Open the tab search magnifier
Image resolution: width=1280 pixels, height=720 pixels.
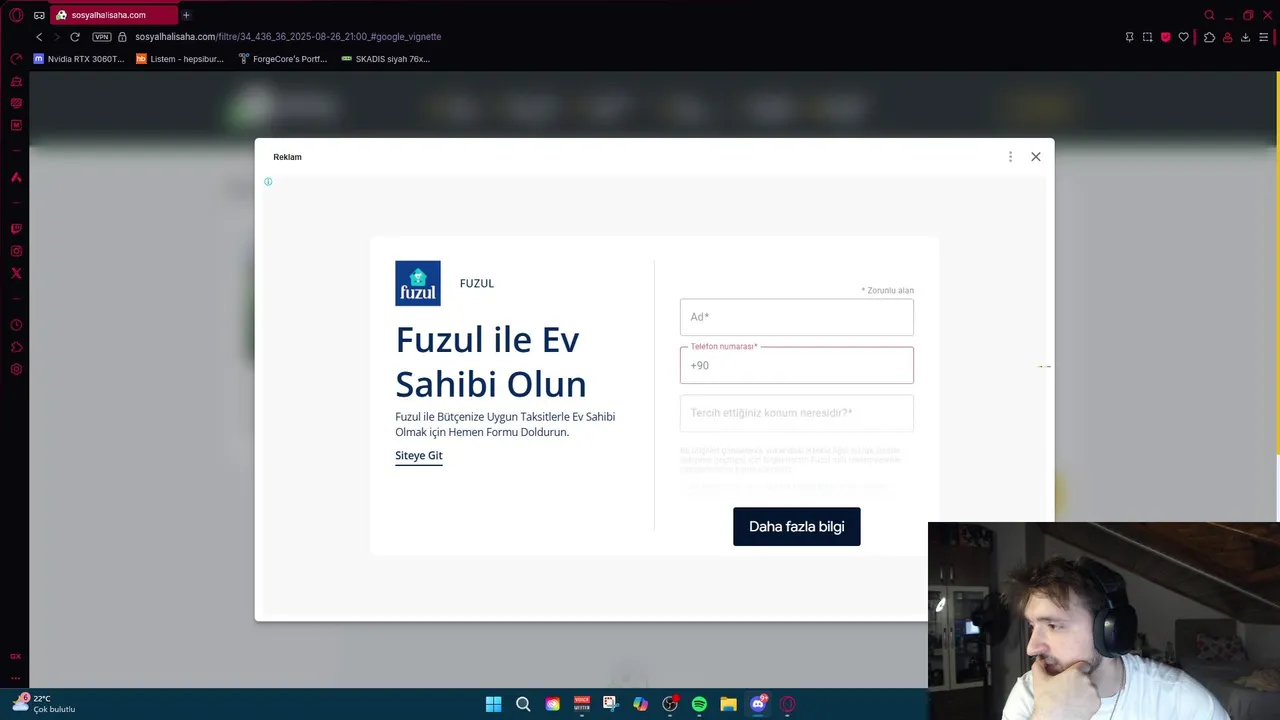click(x=1209, y=15)
